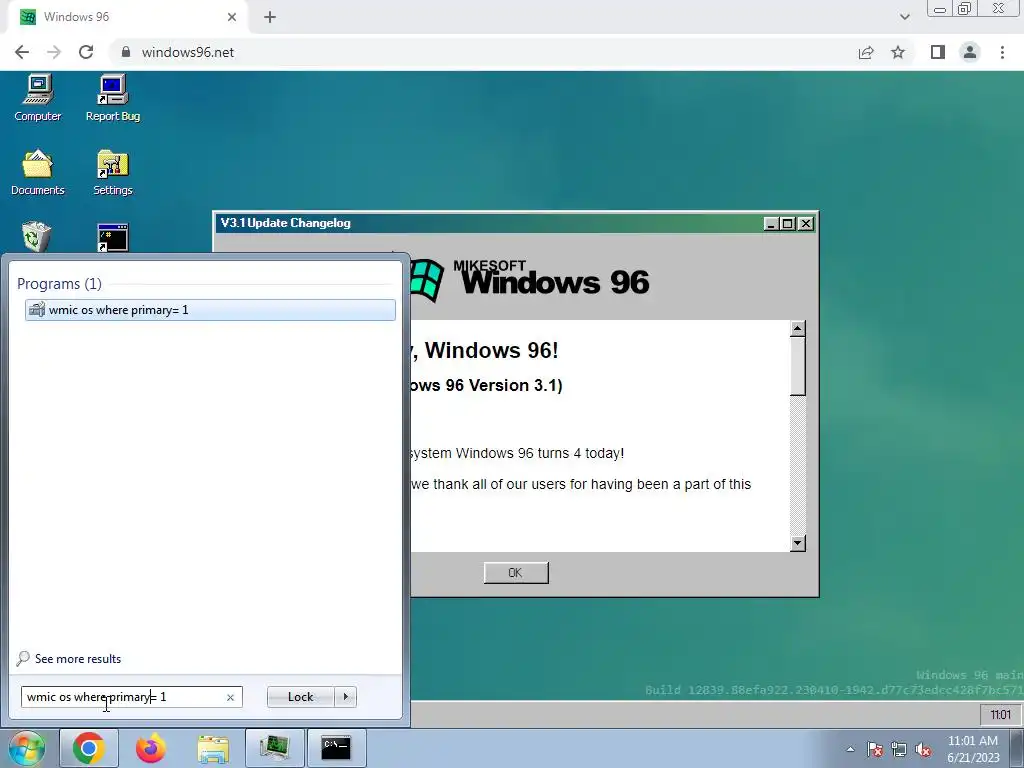Go forward in the browser
Viewport: 1024px width, 768px height.
(x=54, y=52)
